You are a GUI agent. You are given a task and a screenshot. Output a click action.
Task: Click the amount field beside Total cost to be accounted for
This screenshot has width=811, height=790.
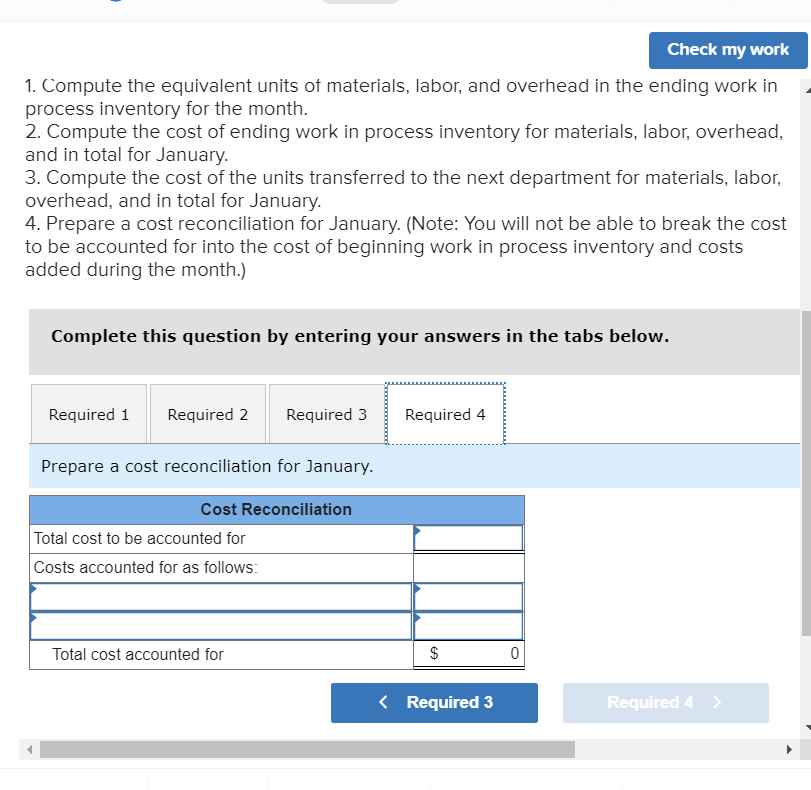470,538
